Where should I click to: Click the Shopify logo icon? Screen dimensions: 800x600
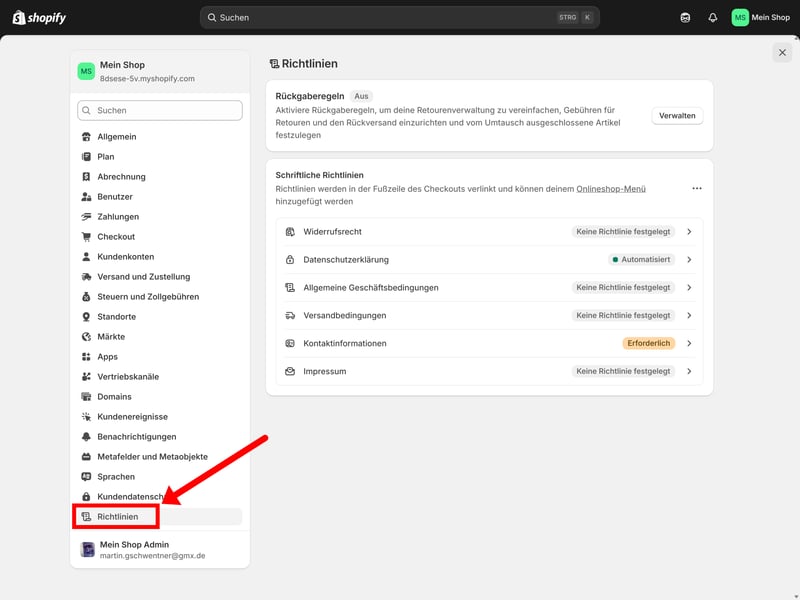[x=19, y=17]
